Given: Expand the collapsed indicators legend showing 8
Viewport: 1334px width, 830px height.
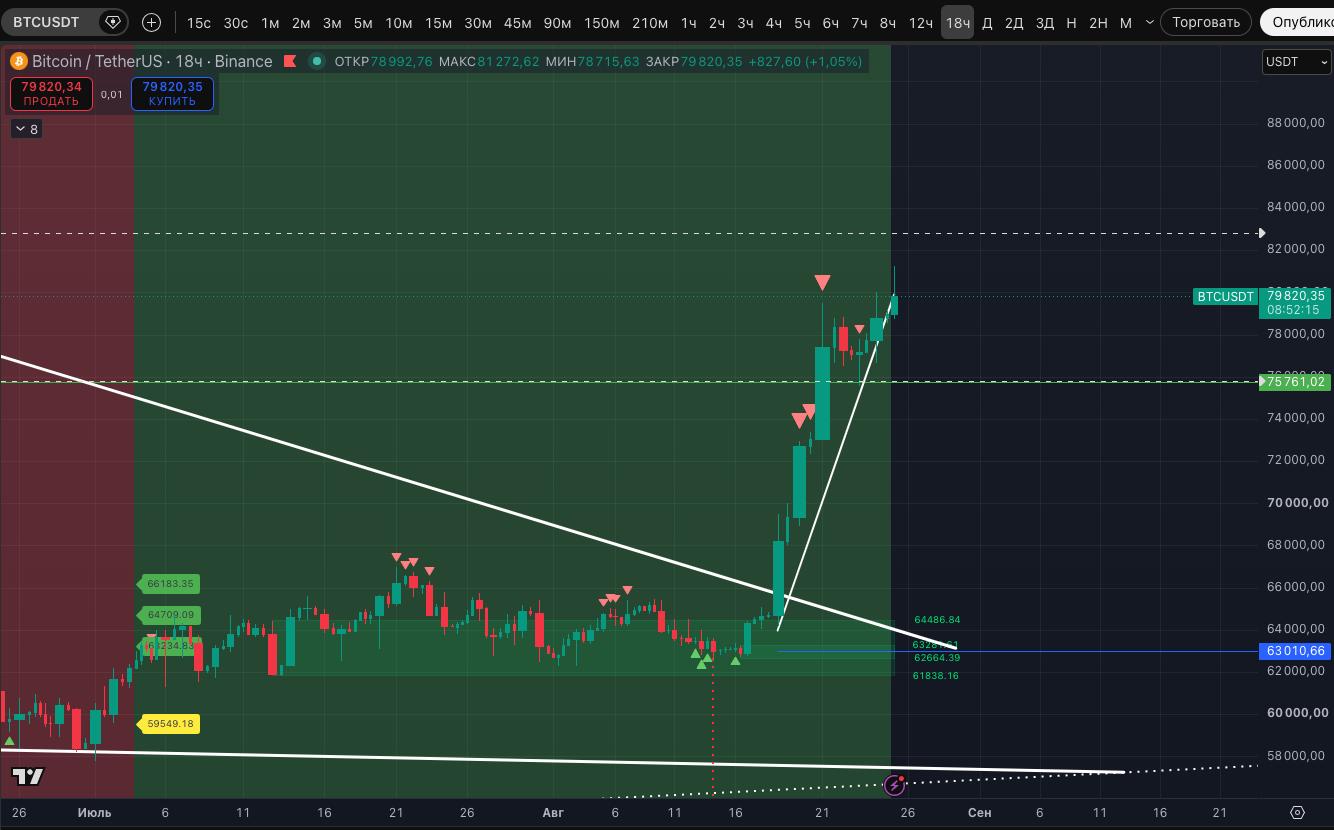Looking at the screenshot, I should 26,129.
